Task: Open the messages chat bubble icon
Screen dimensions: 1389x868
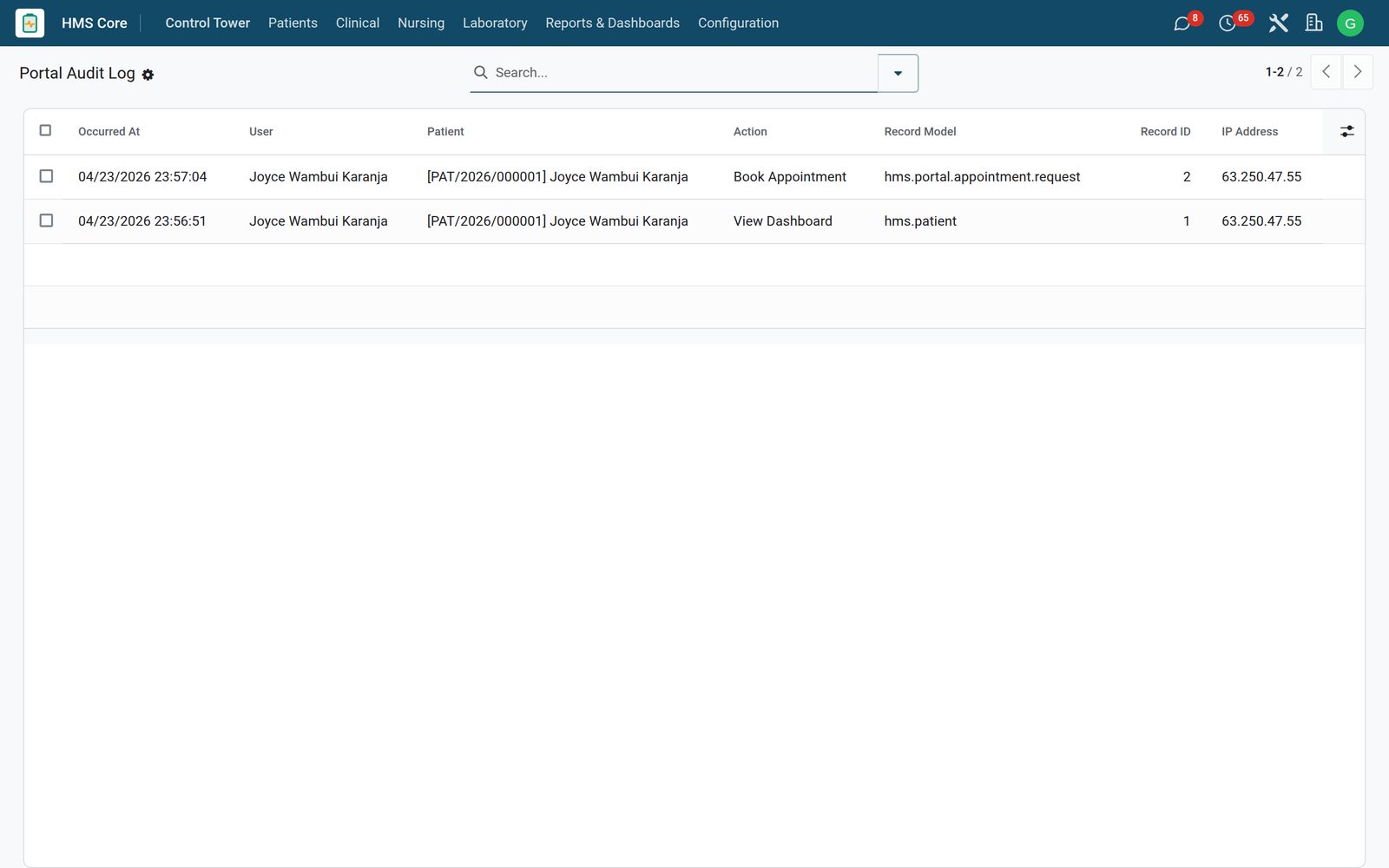Action: (1182, 23)
